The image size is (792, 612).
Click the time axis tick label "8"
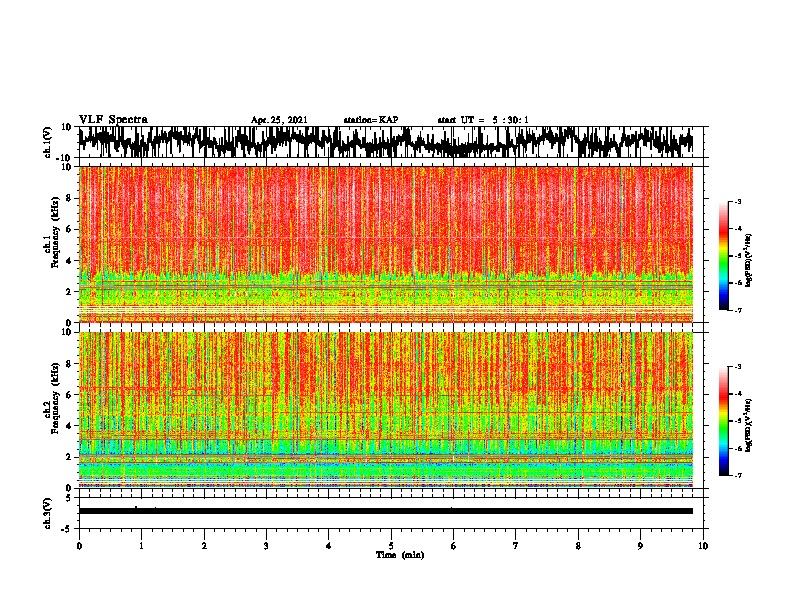point(578,546)
